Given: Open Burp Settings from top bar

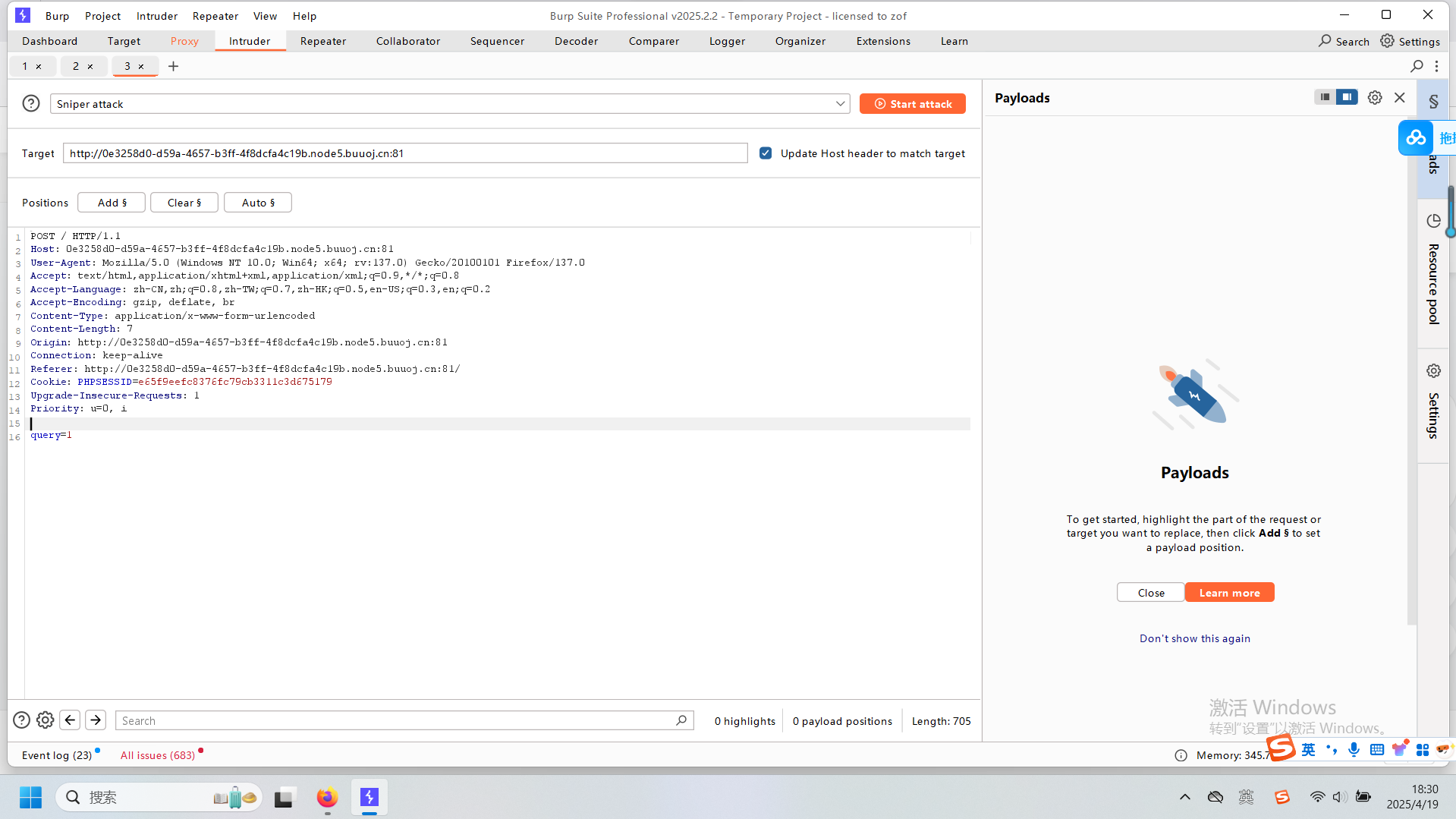Looking at the screenshot, I should tap(1410, 41).
